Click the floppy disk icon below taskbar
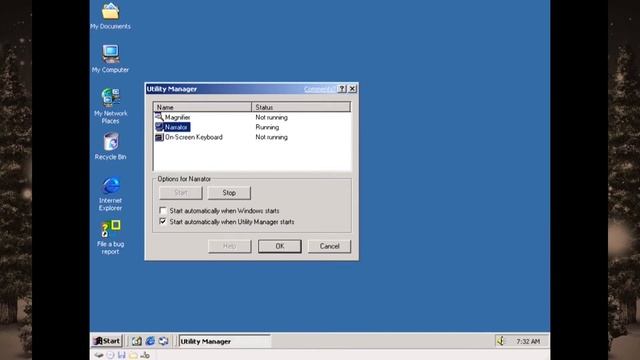This screenshot has height=360, width=640. pos(122,355)
